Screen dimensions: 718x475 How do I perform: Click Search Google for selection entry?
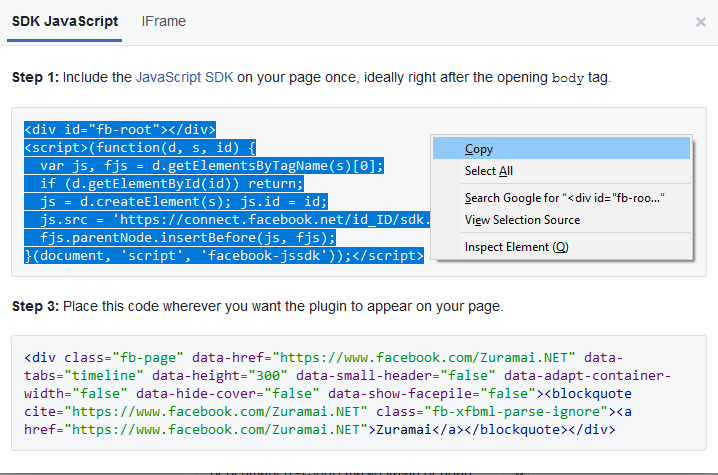pos(561,198)
